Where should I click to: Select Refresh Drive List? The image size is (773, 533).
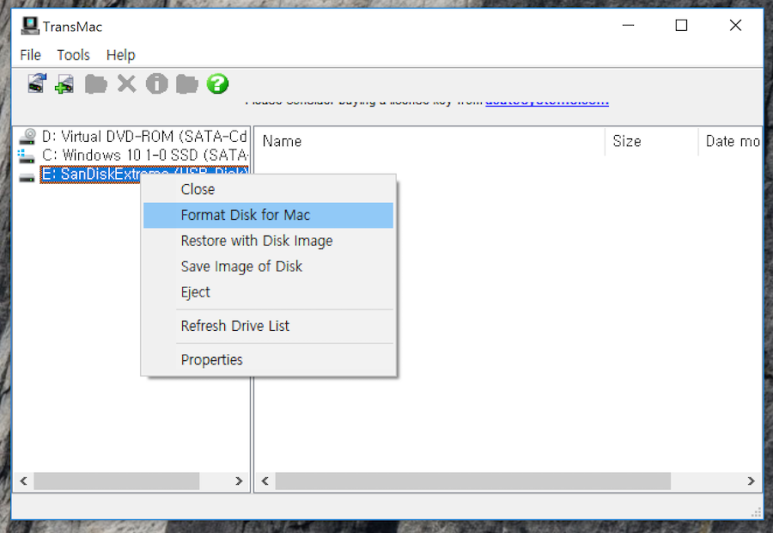click(x=268, y=326)
